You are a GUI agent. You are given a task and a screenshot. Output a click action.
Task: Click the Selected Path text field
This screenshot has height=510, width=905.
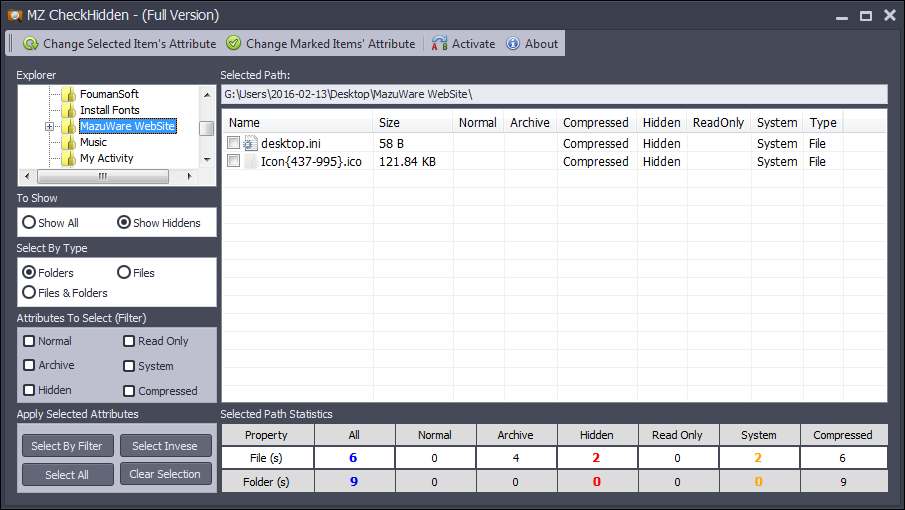[x=554, y=94]
